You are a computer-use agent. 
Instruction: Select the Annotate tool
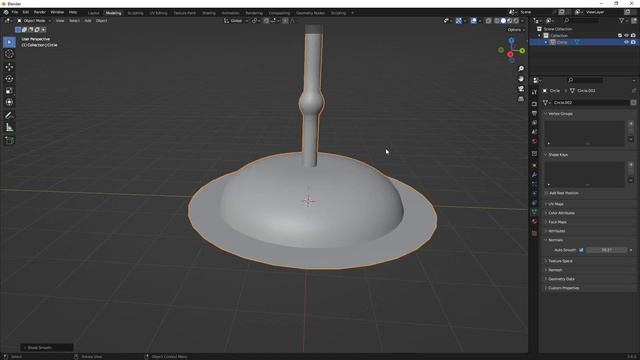[x=9, y=116]
